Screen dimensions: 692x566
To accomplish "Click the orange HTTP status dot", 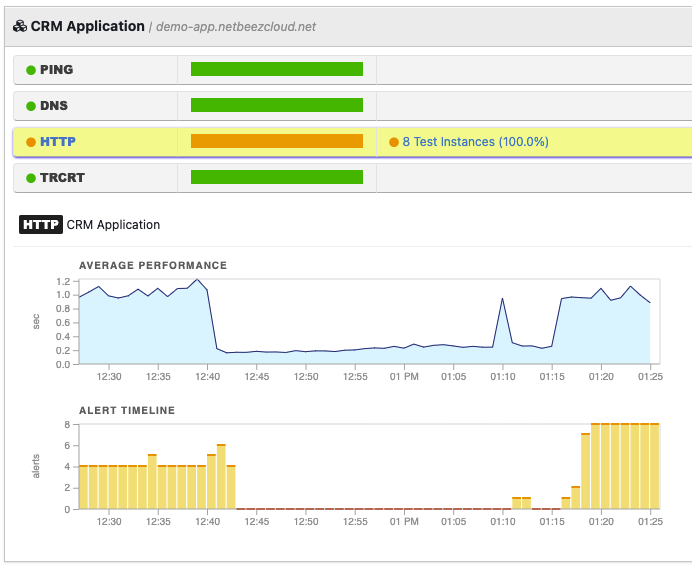I will coord(31,142).
